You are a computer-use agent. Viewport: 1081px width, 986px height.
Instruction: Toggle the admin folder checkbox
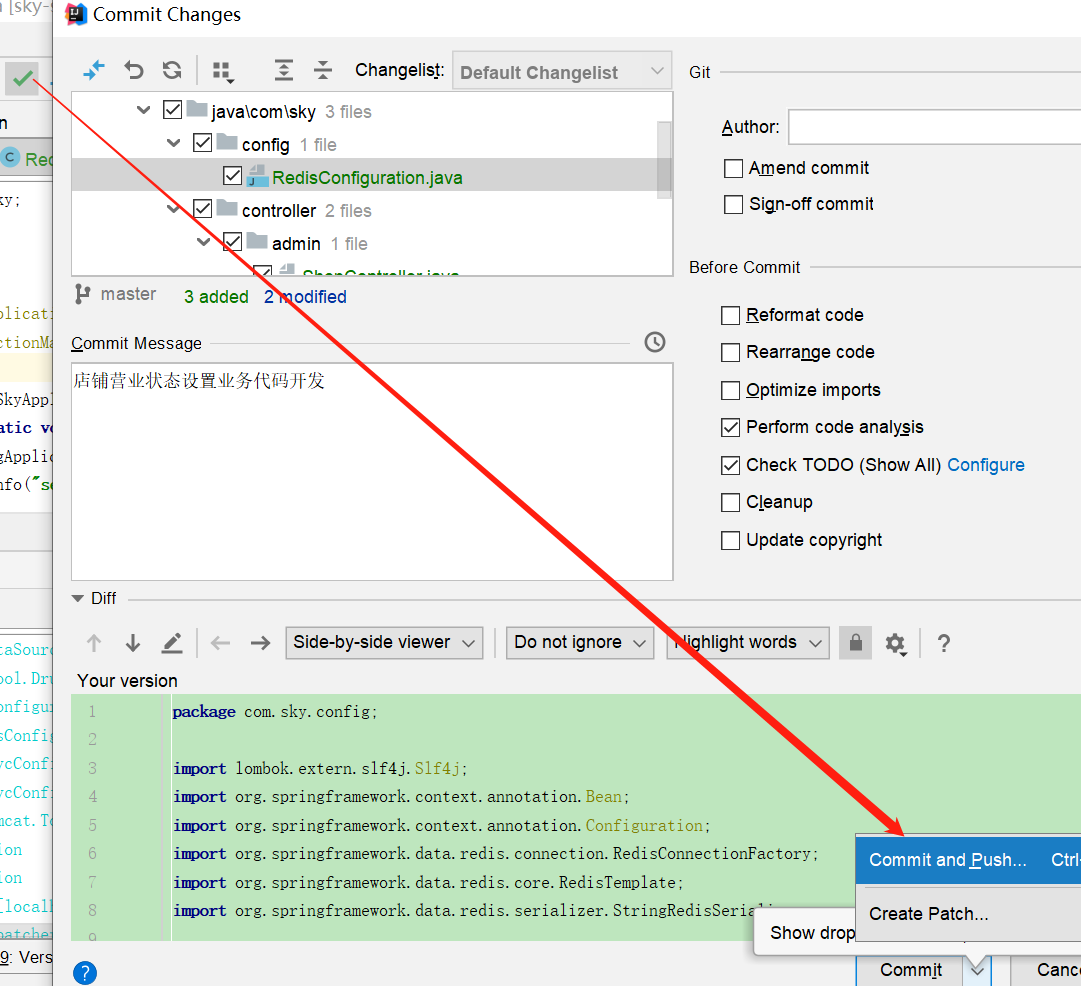click(232, 241)
